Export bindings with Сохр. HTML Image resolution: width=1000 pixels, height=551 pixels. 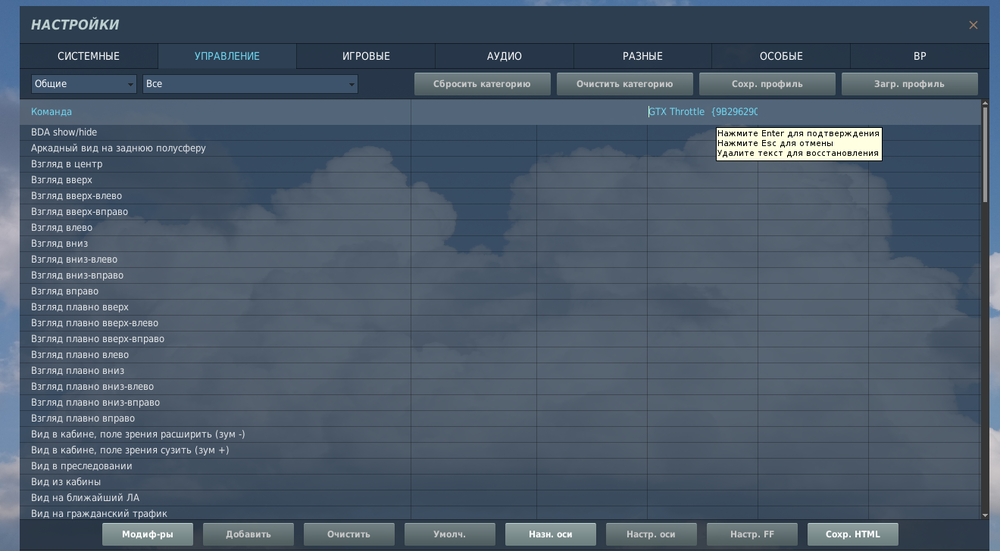point(853,534)
